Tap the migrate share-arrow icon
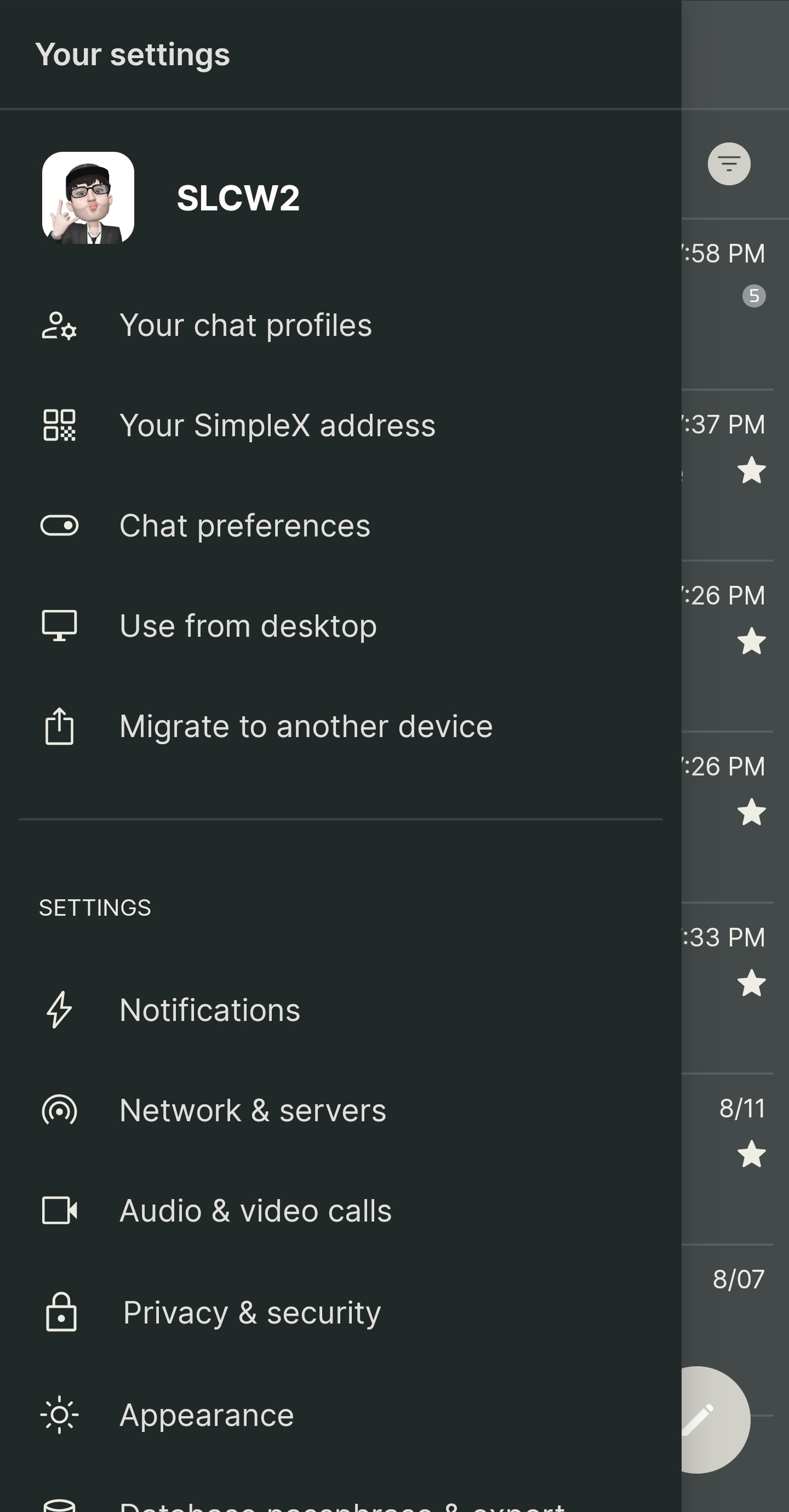This screenshot has width=789, height=1512. (x=59, y=727)
